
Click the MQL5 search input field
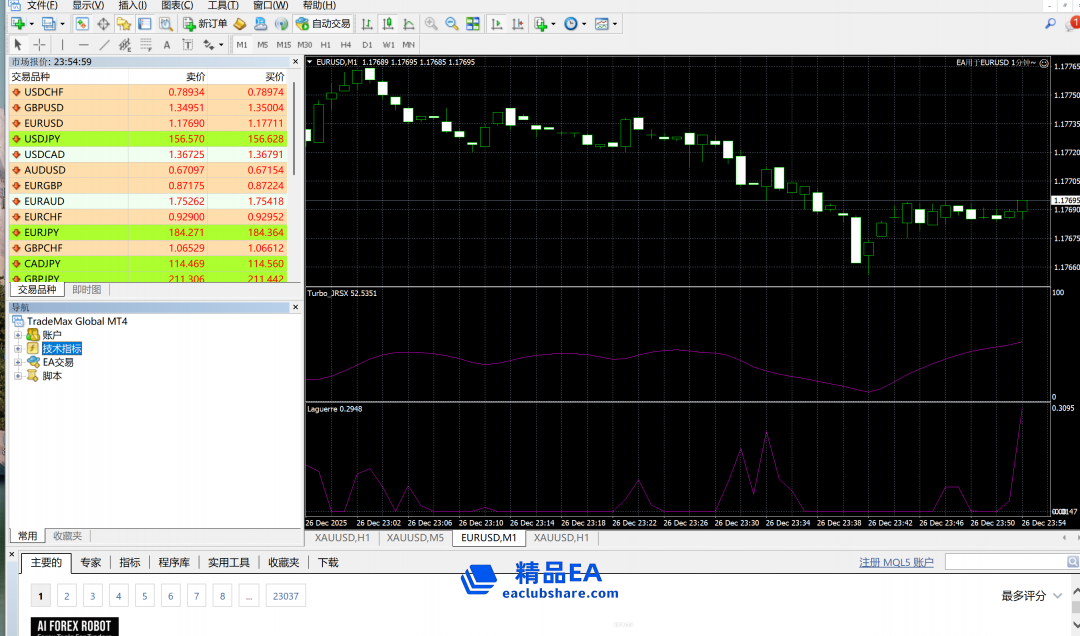click(1008, 562)
